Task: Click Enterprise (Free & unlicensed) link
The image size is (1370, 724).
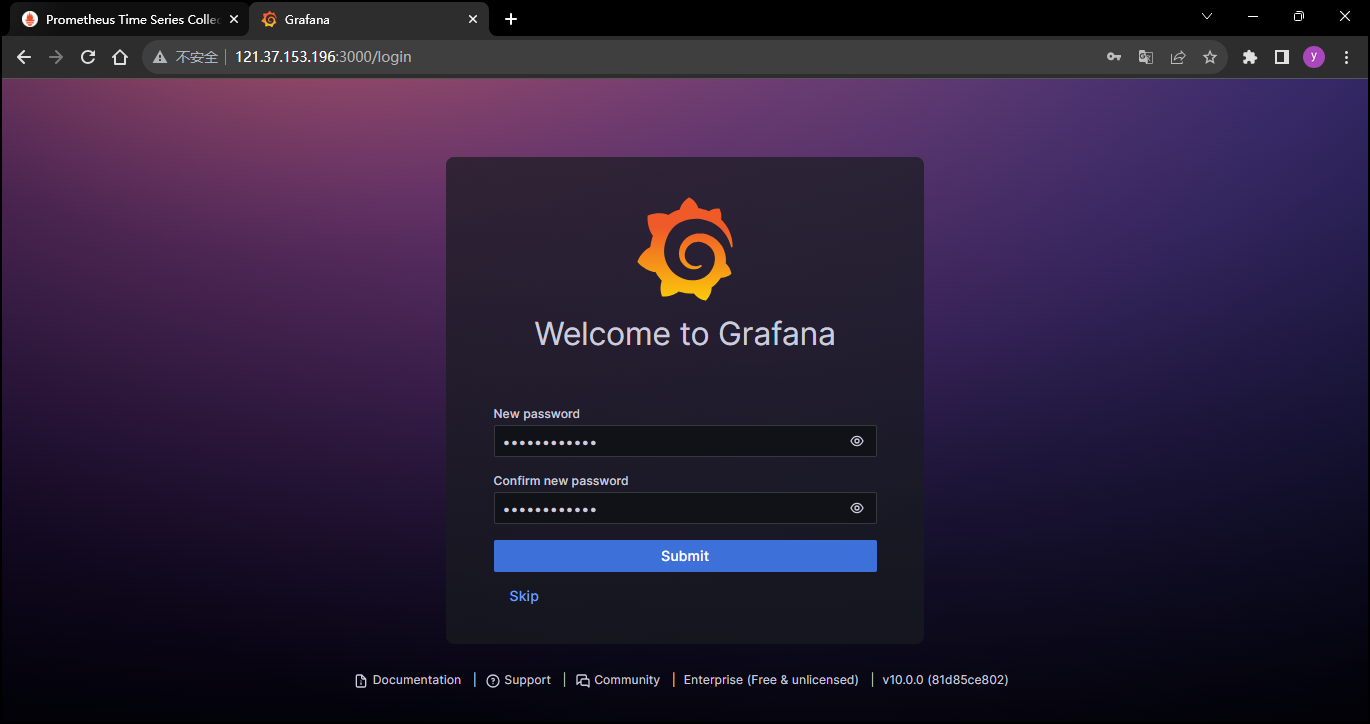Action: tap(771, 680)
